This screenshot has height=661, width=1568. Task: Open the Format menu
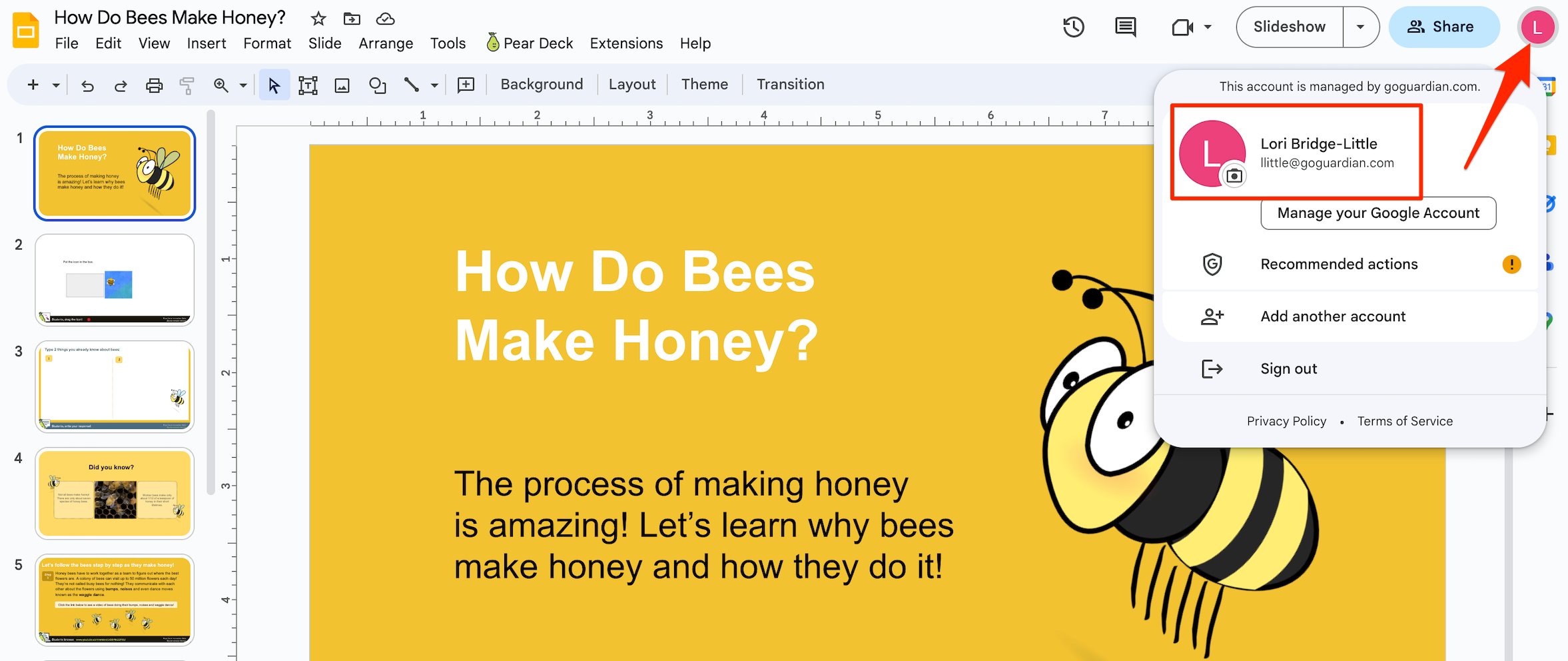pos(266,43)
